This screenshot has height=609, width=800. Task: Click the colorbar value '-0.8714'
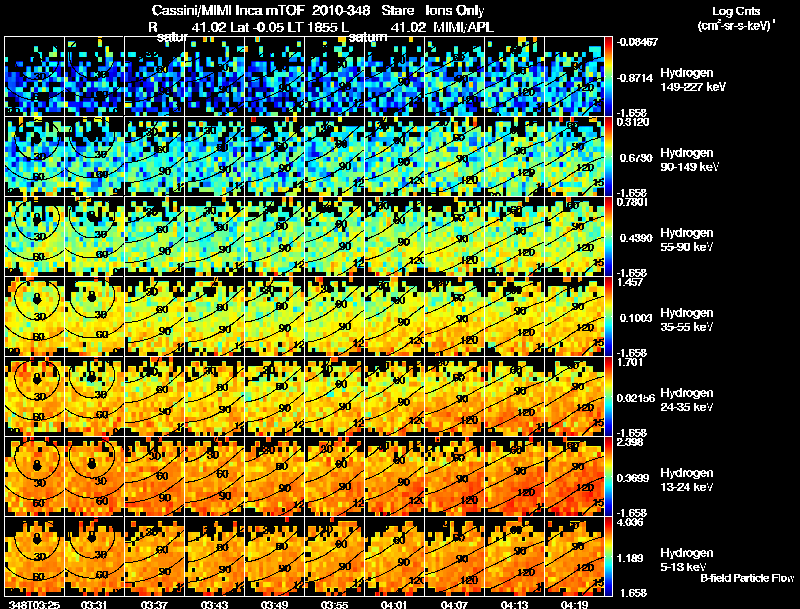click(x=634, y=78)
